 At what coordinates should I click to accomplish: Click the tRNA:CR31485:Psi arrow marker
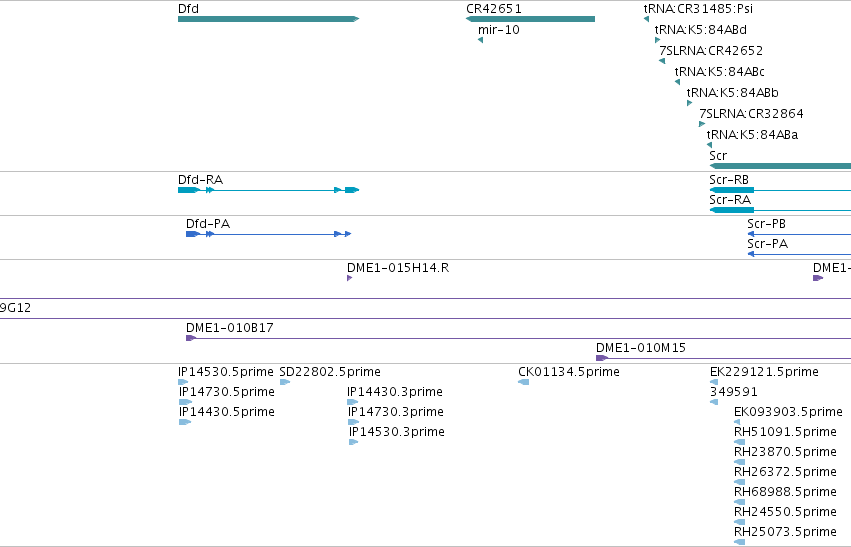point(646,19)
